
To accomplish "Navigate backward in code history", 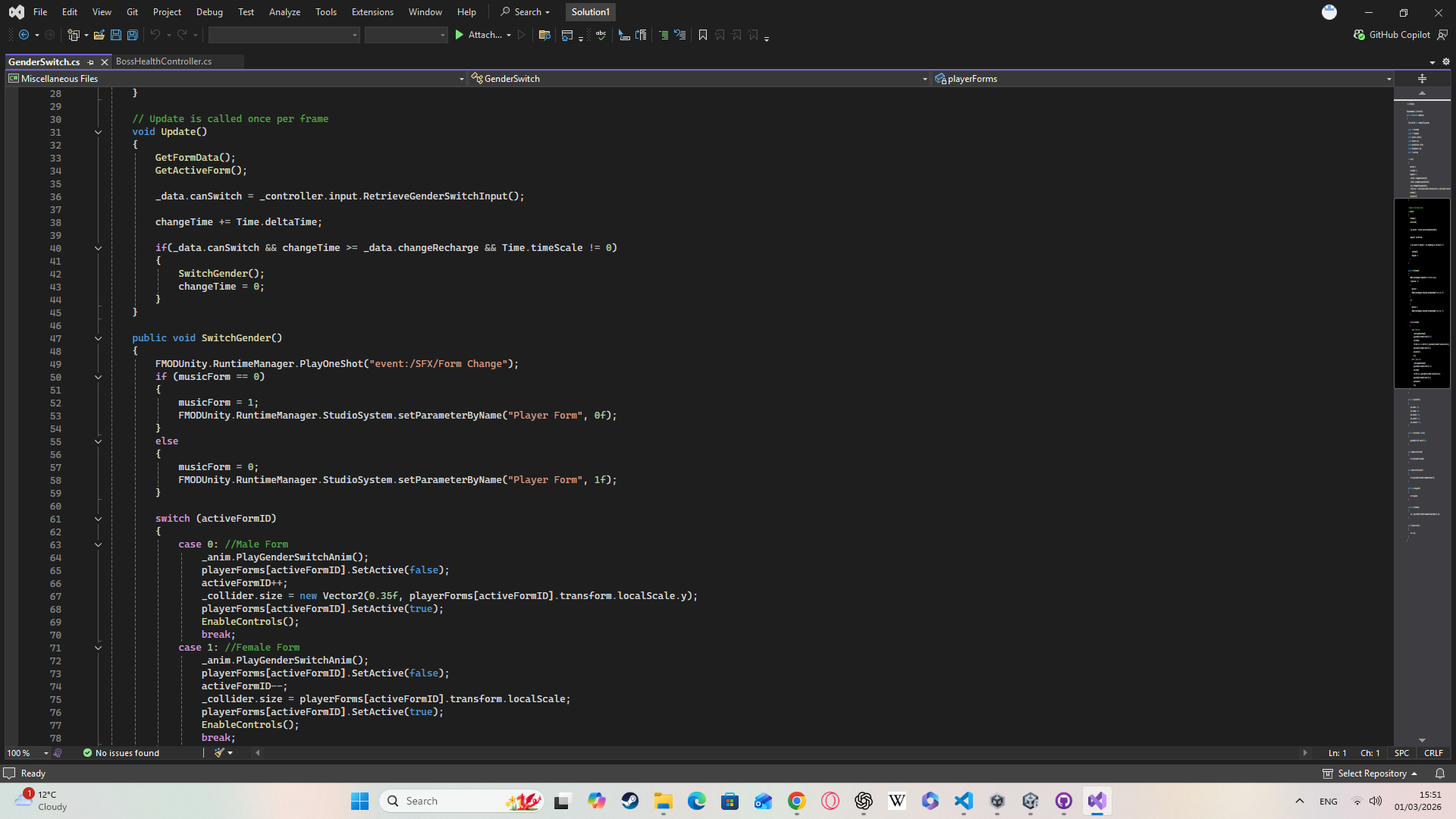I will [x=23, y=35].
